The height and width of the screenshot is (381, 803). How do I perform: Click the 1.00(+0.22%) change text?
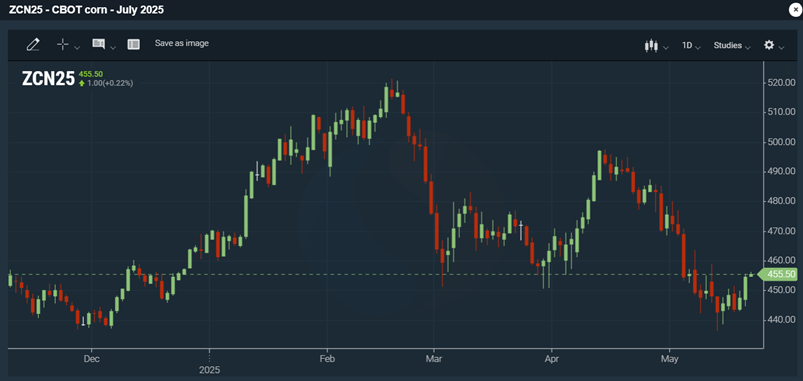pyautogui.click(x=110, y=83)
